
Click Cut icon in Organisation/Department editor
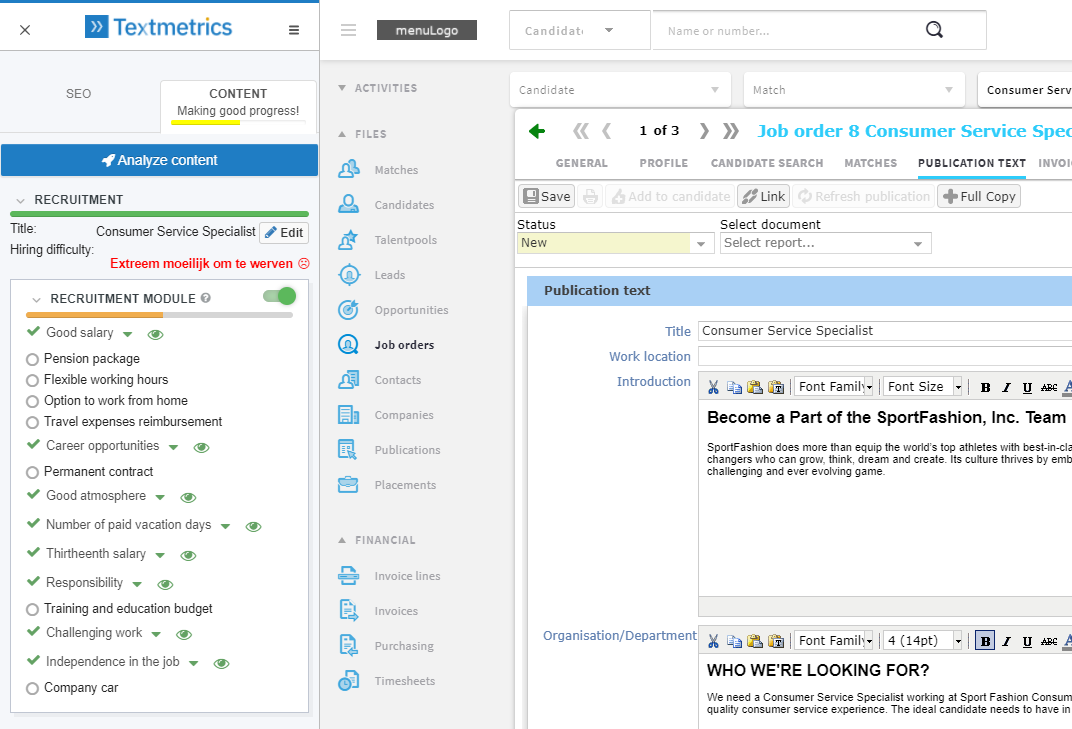pyautogui.click(x=713, y=641)
